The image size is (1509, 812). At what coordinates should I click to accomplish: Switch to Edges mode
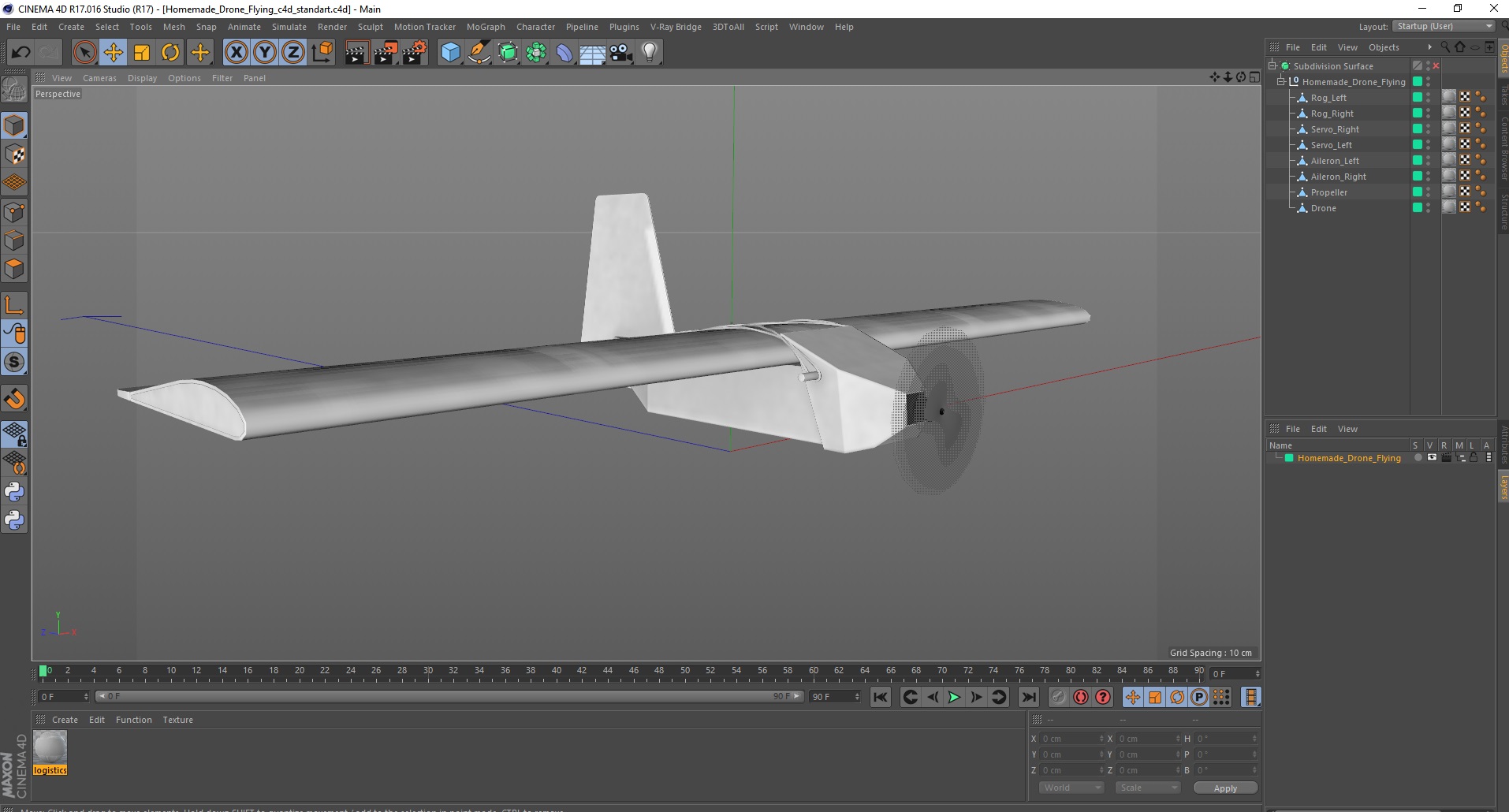[x=14, y=240]
